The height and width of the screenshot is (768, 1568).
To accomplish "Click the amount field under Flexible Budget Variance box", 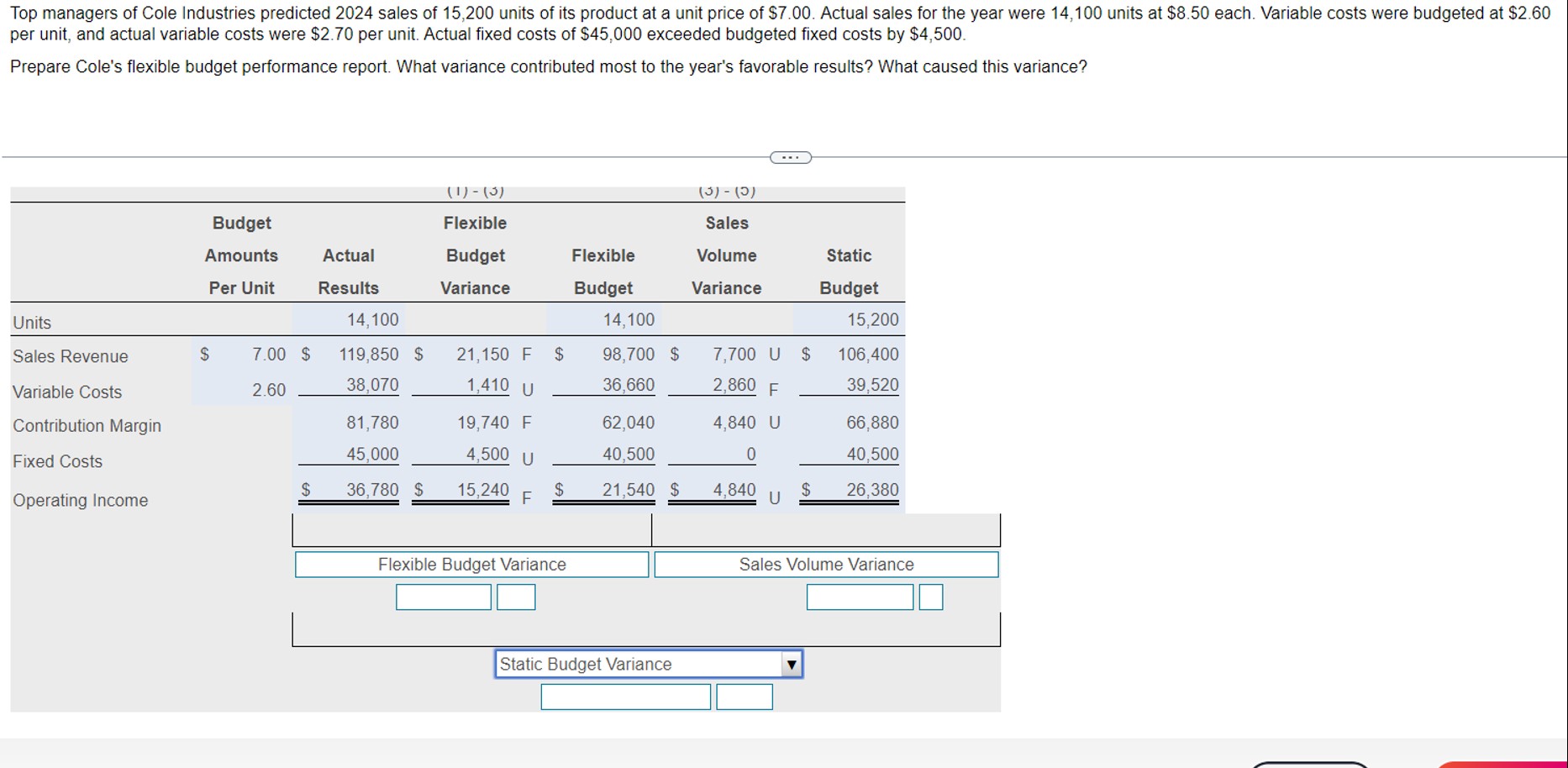I will [x=444, y=597].
